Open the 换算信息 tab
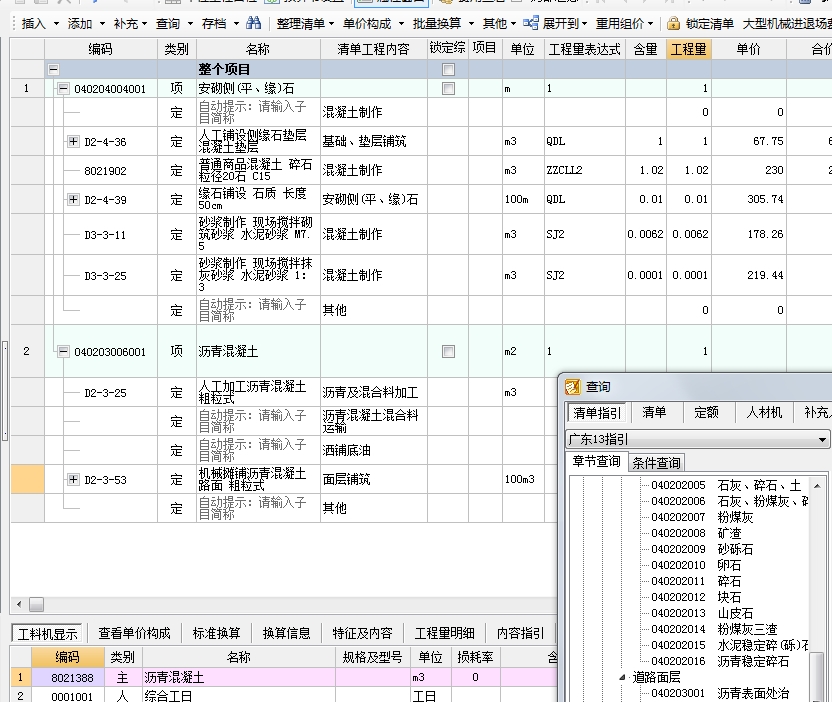The image size is (832, 702). (287, 634)
